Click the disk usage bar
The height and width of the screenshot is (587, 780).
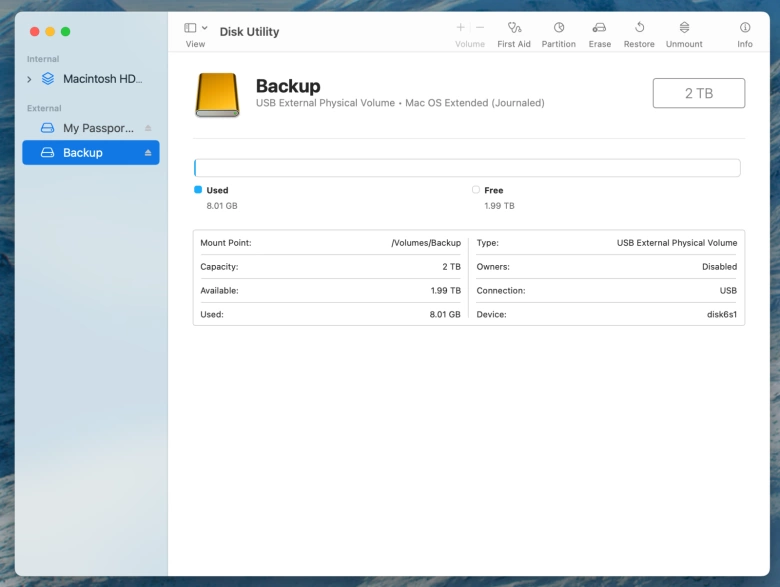pyautogui.click(x=467, y=168)
